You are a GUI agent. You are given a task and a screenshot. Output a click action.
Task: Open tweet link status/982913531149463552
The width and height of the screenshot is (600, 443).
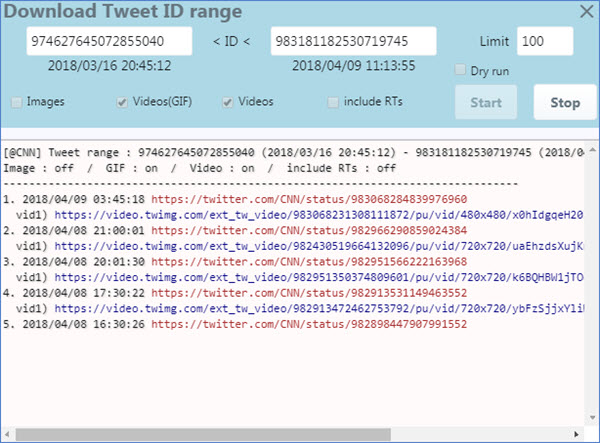coord(309,293)
